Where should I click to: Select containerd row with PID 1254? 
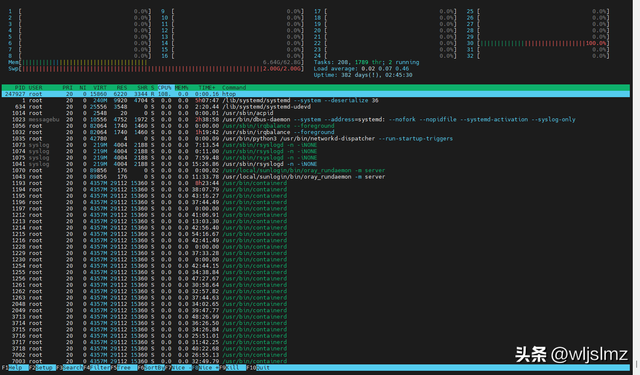316,266
